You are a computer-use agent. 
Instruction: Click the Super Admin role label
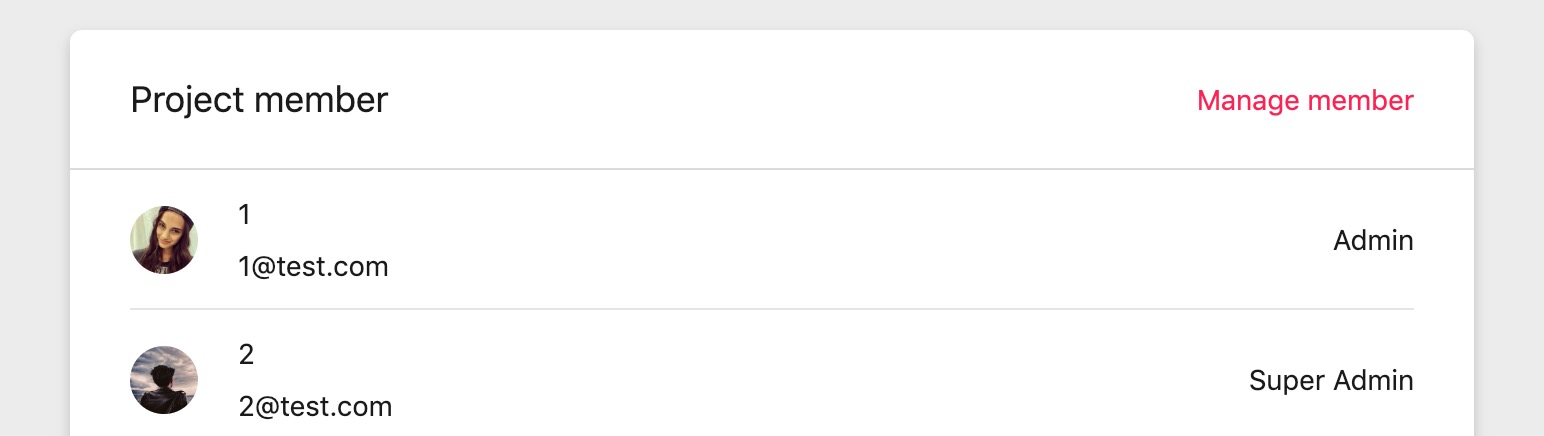pos(1331,380)
